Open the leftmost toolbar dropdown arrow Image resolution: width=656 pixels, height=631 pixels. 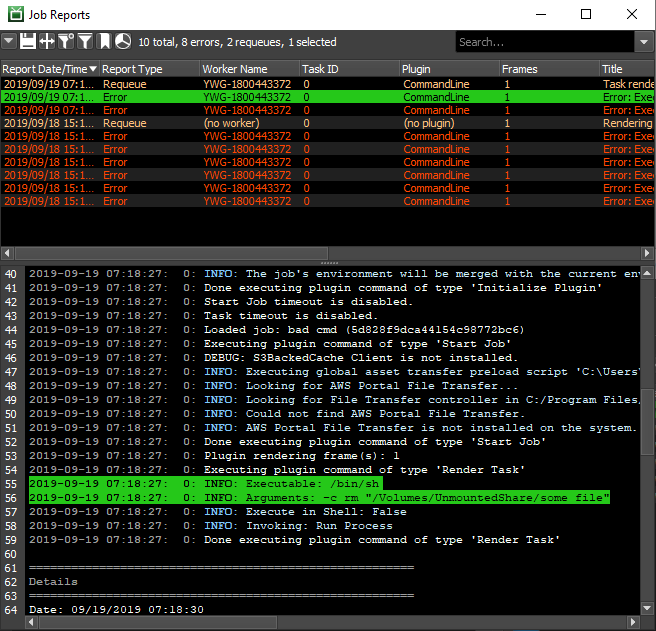9,42
